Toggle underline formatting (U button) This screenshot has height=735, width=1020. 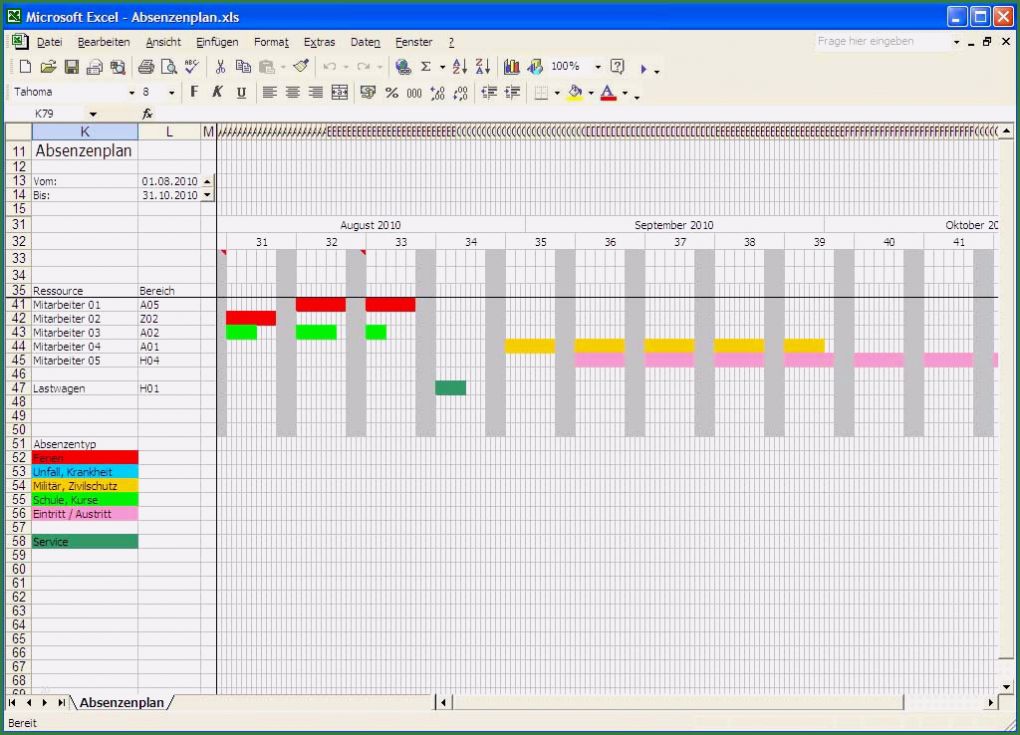[x=241, y=93]
